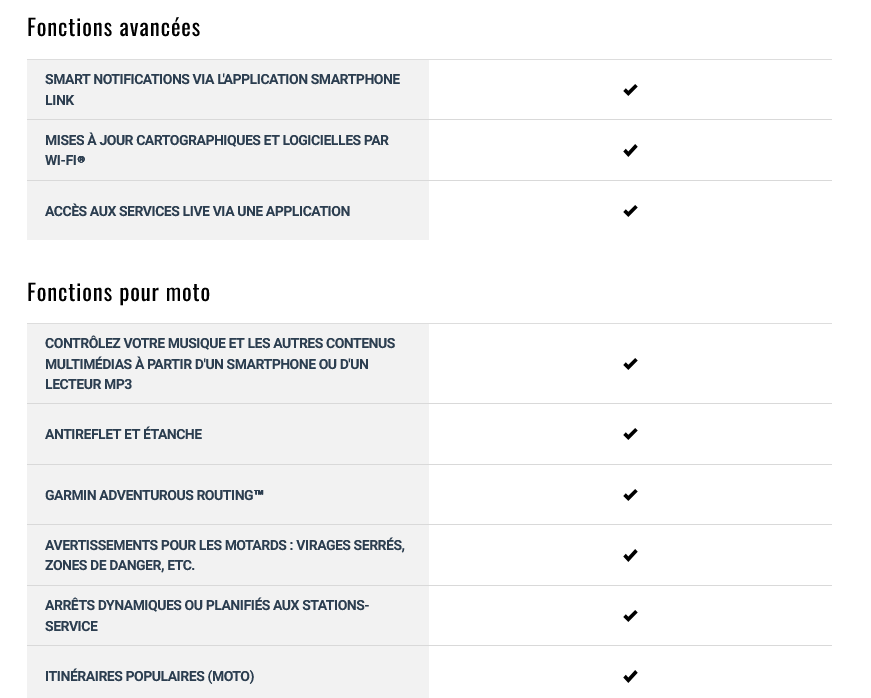Click checkmark for motorcyclist warnings row
This screenshot has height=698, width=871.
(630, 555)
